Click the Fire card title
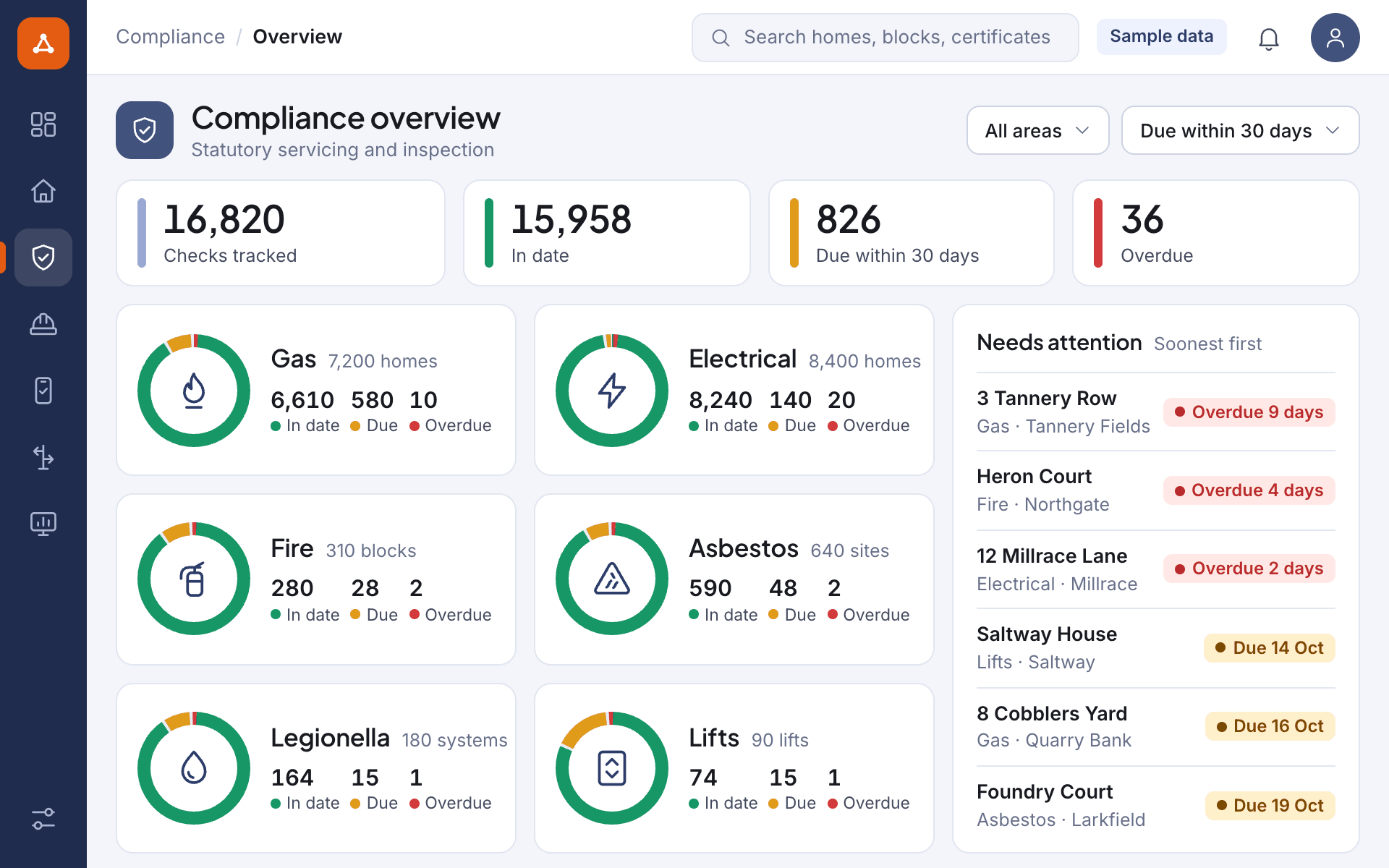Viewport: 1389px width, 868px height. tap(292, 548)
